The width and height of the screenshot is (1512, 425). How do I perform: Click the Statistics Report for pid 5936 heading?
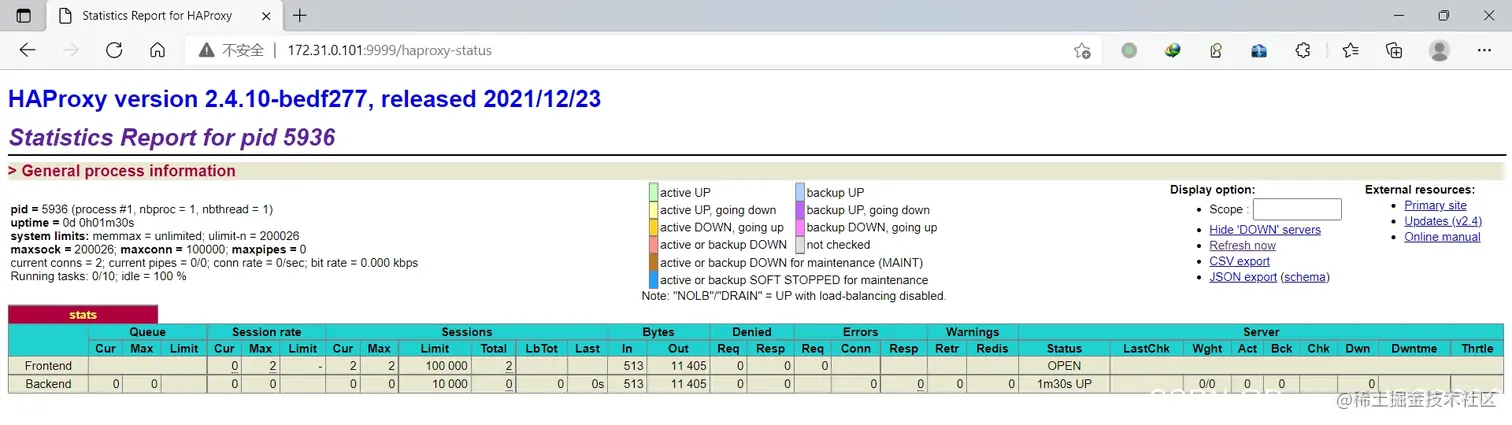pyautogui.click(x=172, y=138)
